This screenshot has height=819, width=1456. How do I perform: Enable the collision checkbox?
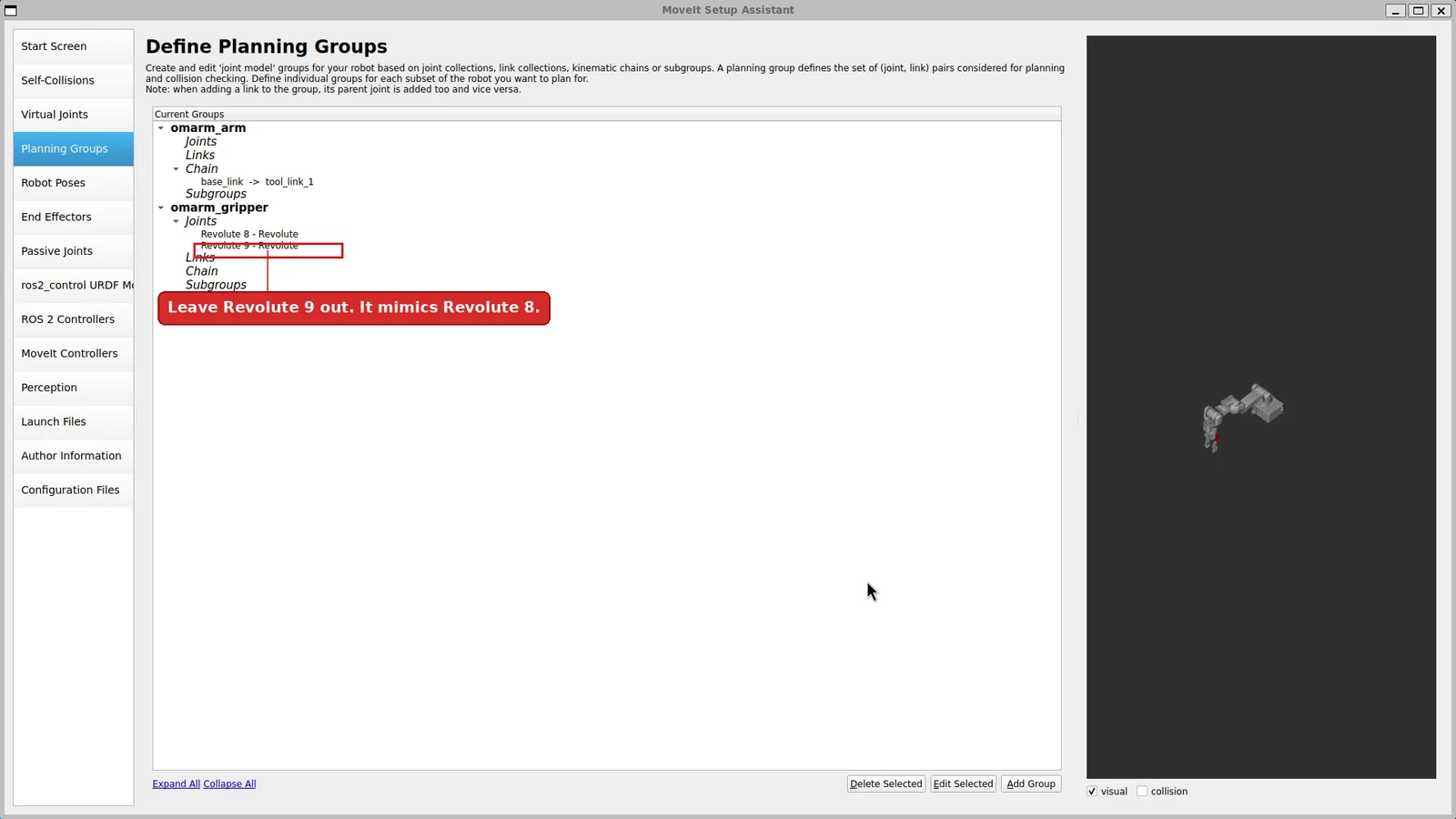point(1142,792)
